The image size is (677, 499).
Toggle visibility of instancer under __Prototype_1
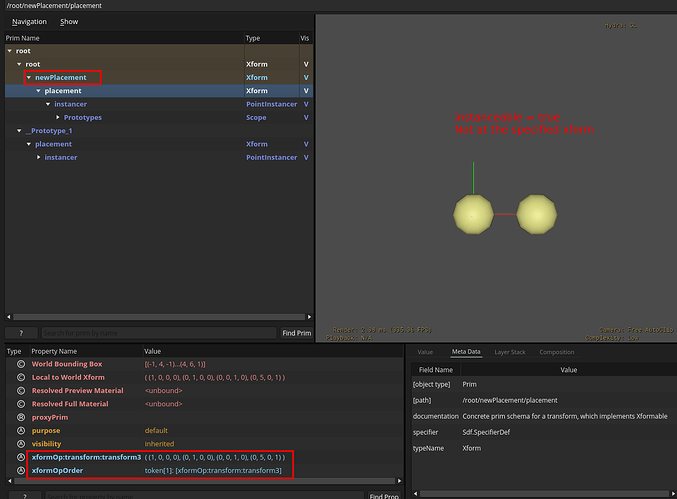point(306,158)
